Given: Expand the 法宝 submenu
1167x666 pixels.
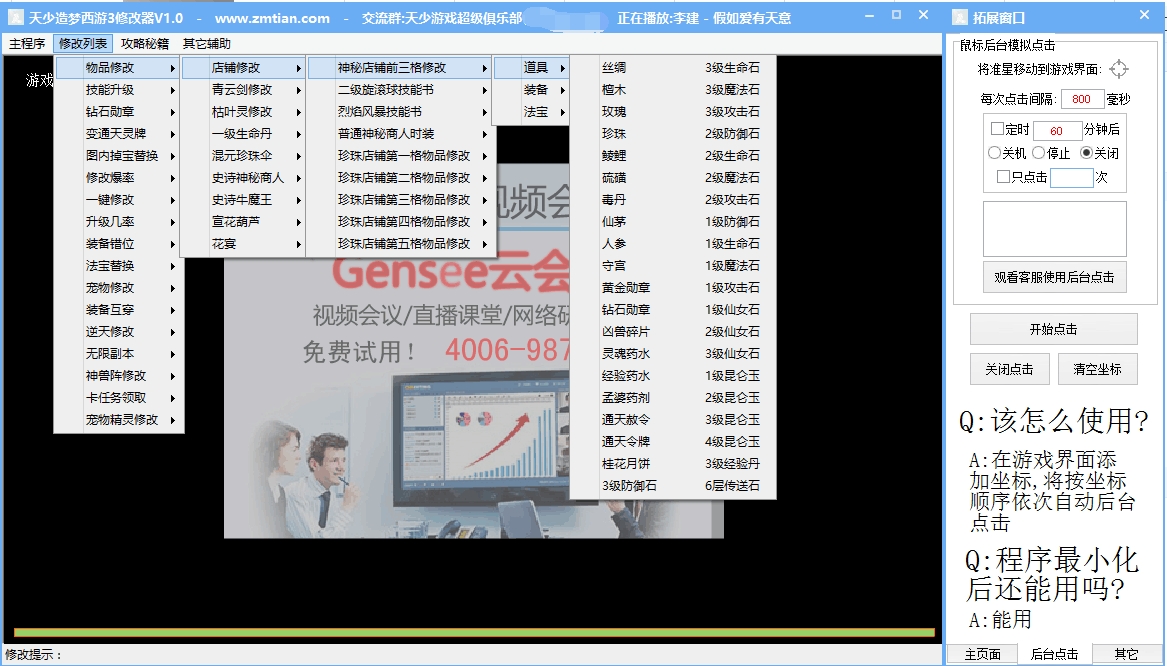Looking at the screenshot, I should 531,112.
